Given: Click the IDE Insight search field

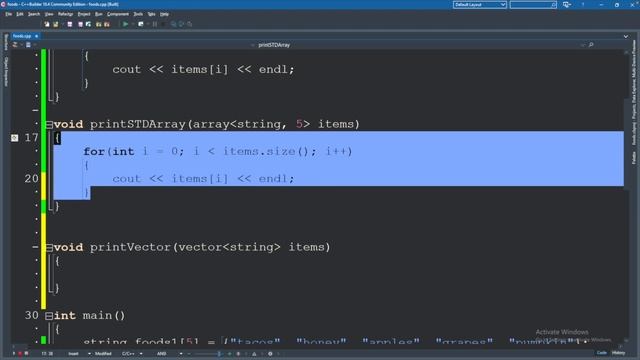Looking at the screenshot, I should tap(533, 5).
